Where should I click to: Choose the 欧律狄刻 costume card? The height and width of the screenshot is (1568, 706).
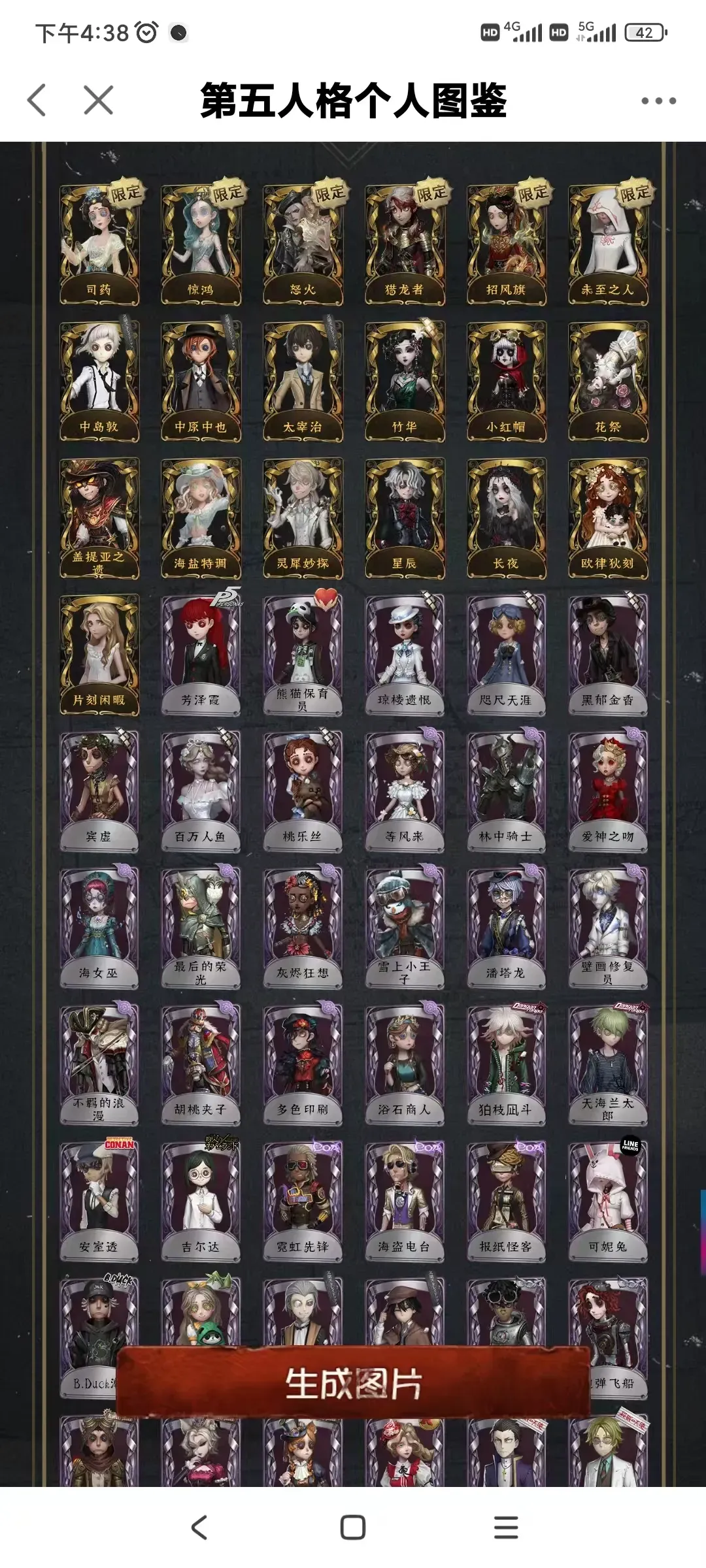pyautogui.click(x=609, y=518)
